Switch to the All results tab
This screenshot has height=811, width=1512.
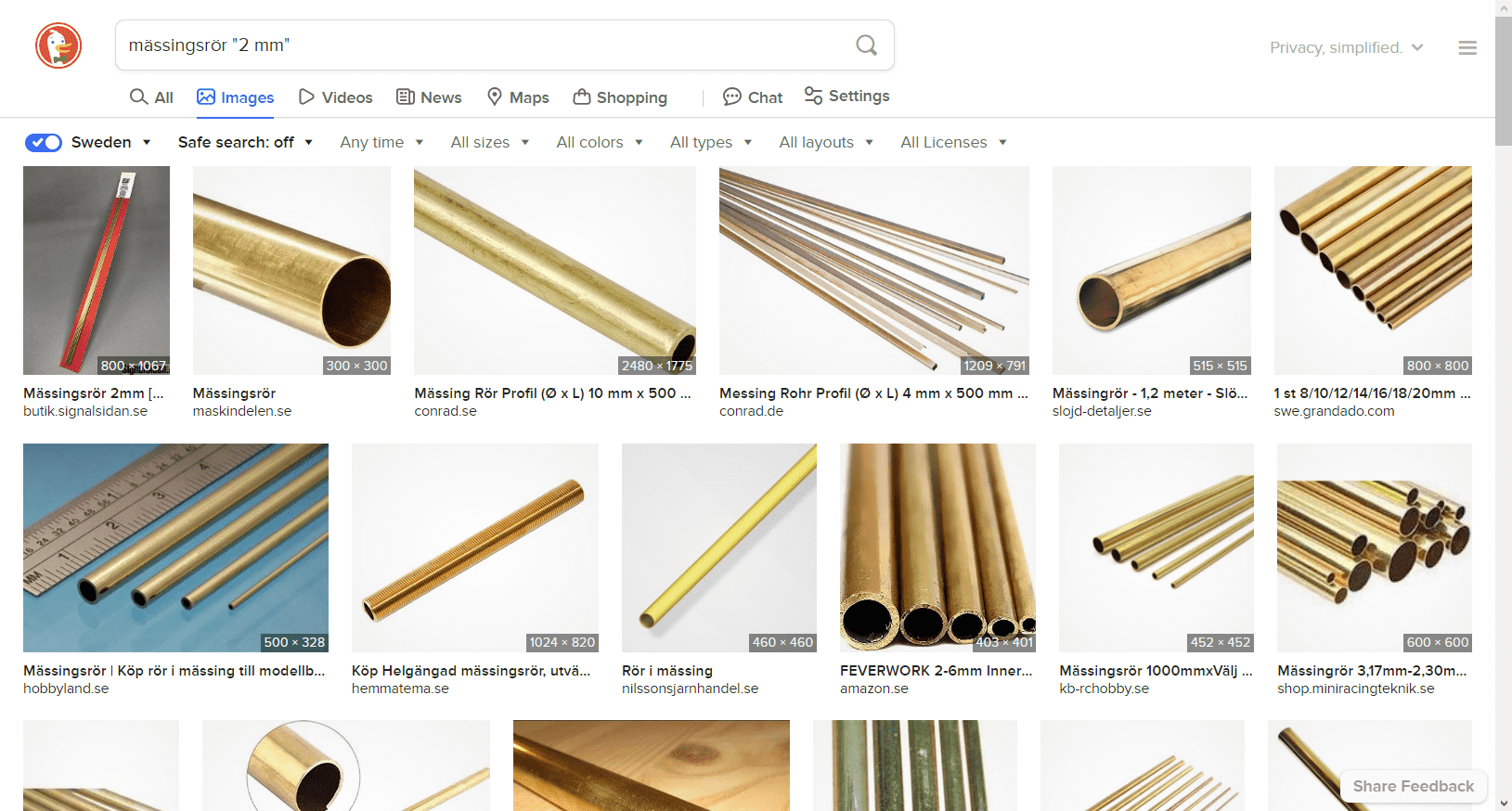[x=151, y=97]
